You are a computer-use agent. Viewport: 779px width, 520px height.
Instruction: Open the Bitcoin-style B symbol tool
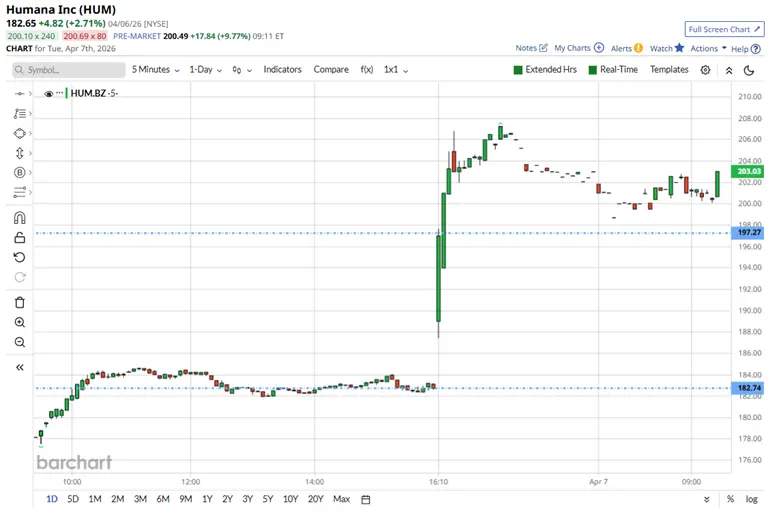coord(19,172)
